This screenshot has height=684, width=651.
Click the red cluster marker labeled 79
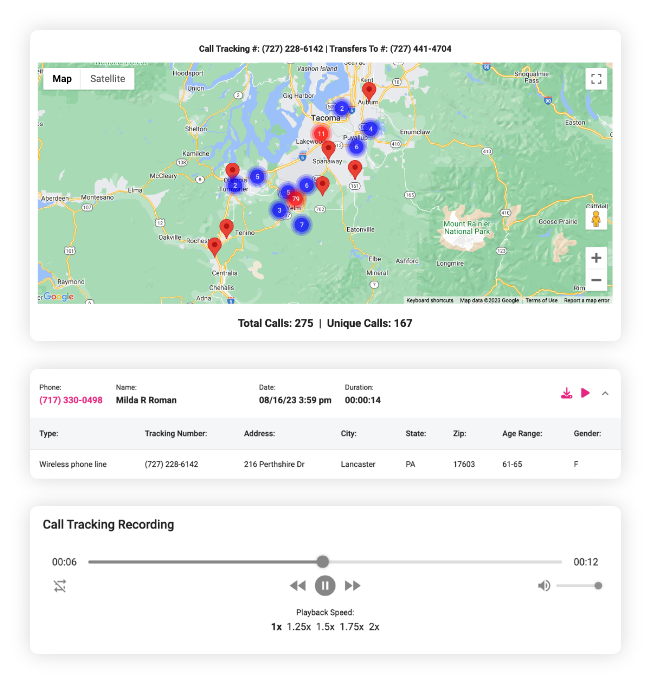pos(296,199)
